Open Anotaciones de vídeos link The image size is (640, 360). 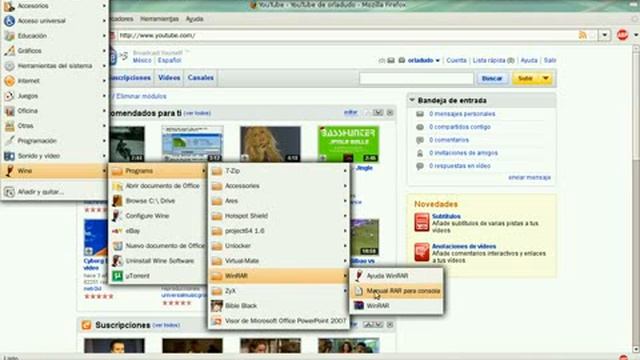pos(464,247)
